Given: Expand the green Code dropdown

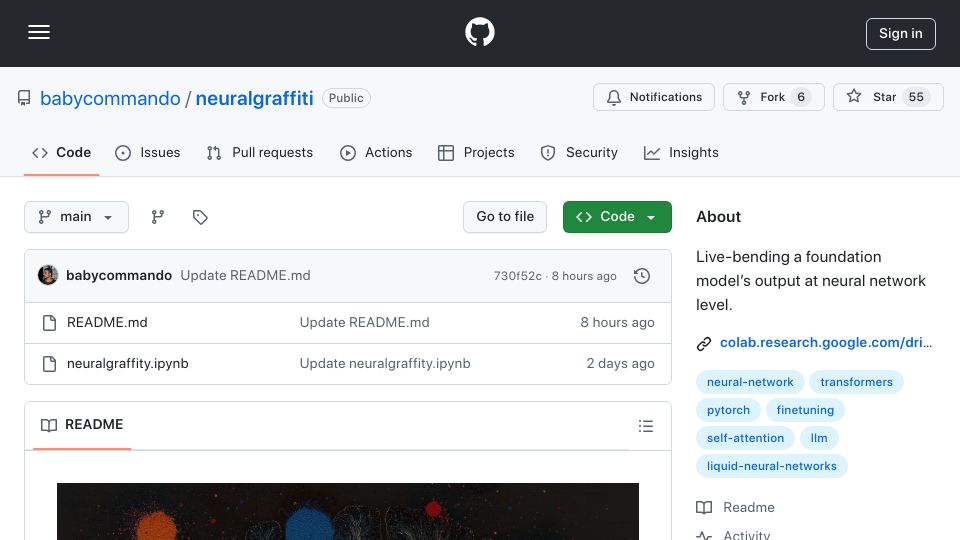Looking at the screenshot, I should coord(617,217).
